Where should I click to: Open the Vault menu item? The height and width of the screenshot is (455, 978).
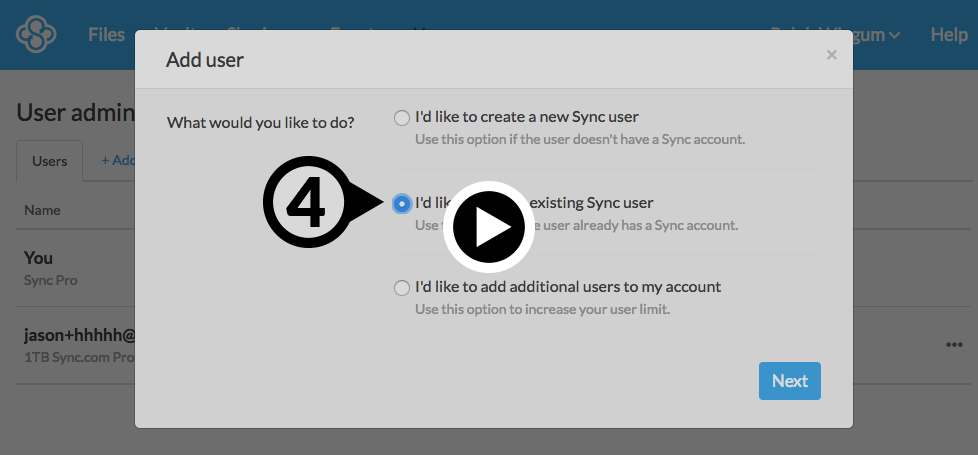pos(158,35)
